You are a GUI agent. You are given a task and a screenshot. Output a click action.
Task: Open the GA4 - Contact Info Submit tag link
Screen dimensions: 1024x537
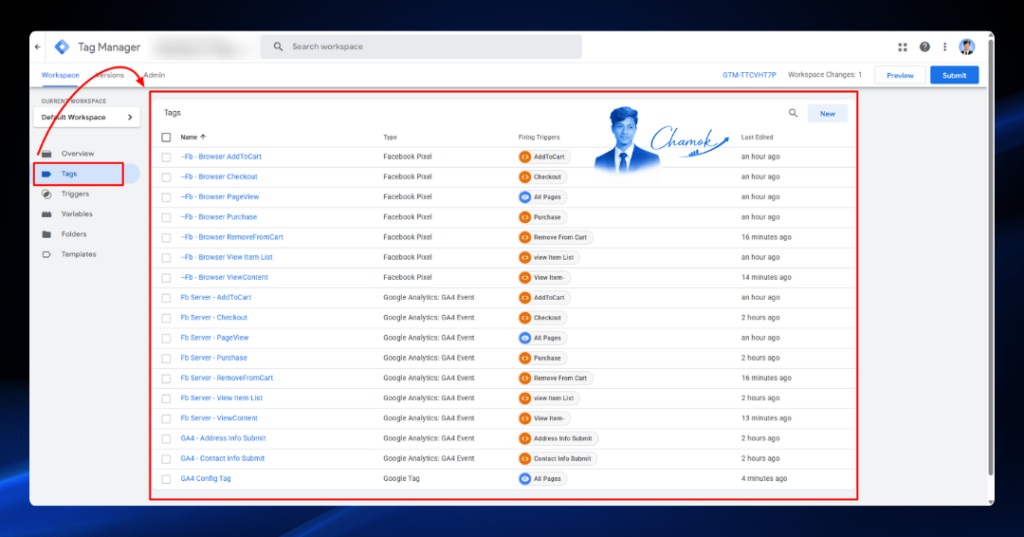[x=223, y=459]
